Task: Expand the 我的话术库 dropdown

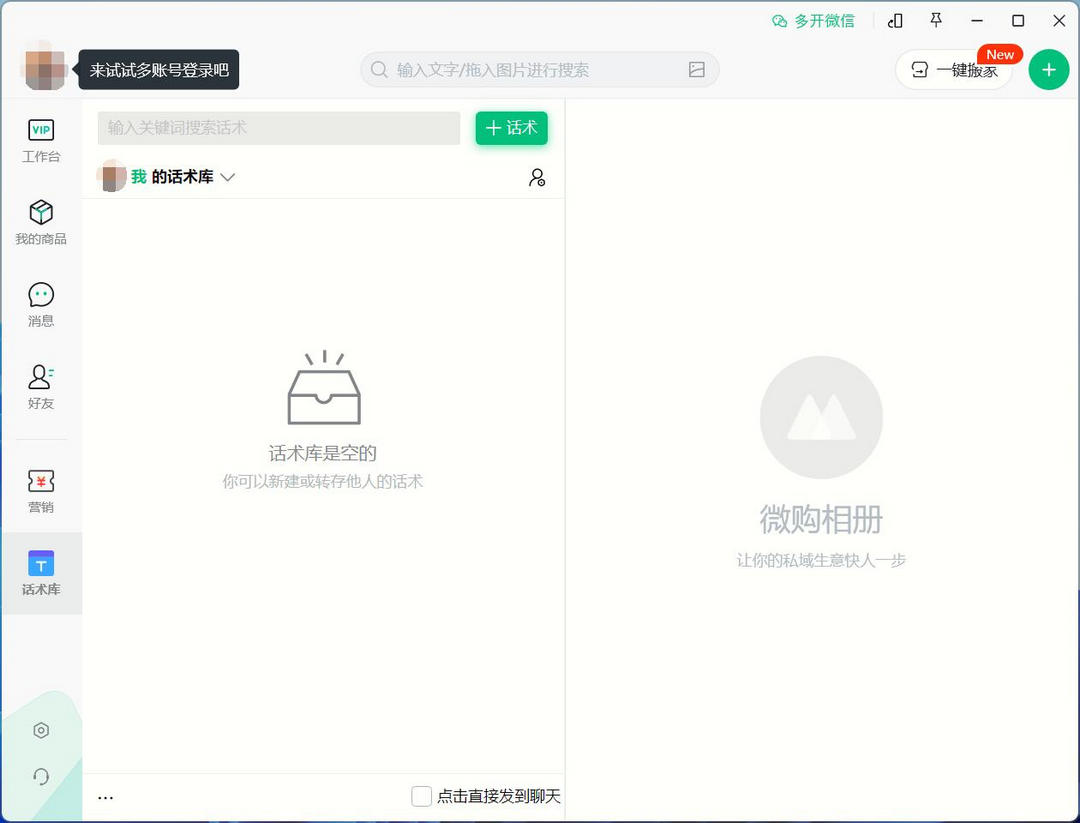Action: pos(228,177)
